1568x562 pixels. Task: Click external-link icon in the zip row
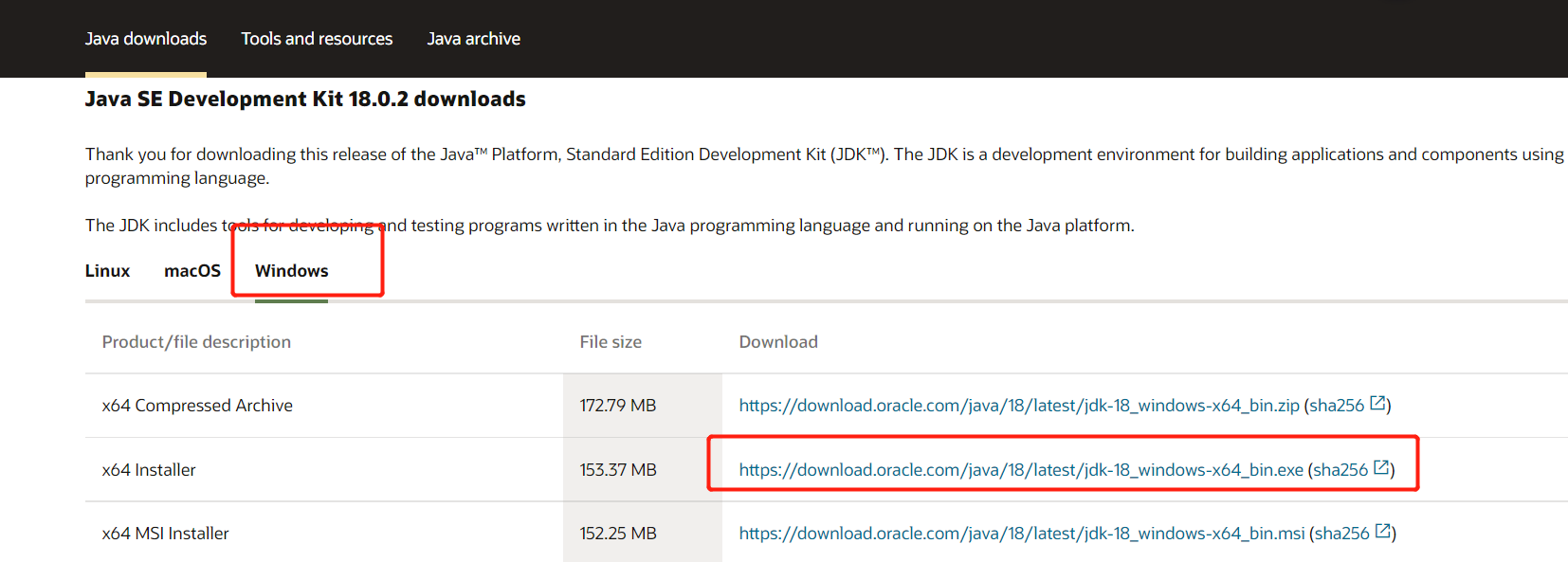[1378, 404]
